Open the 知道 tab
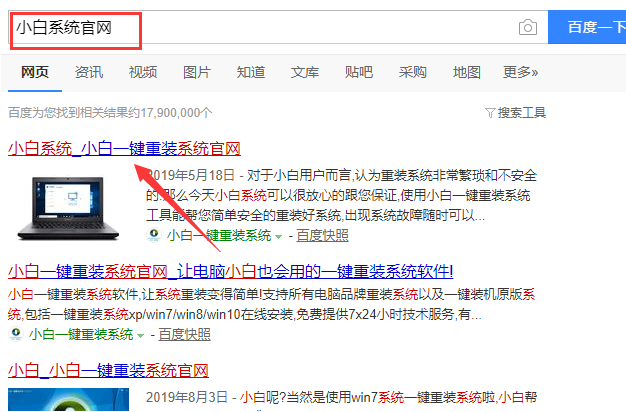 coord(251,72)
